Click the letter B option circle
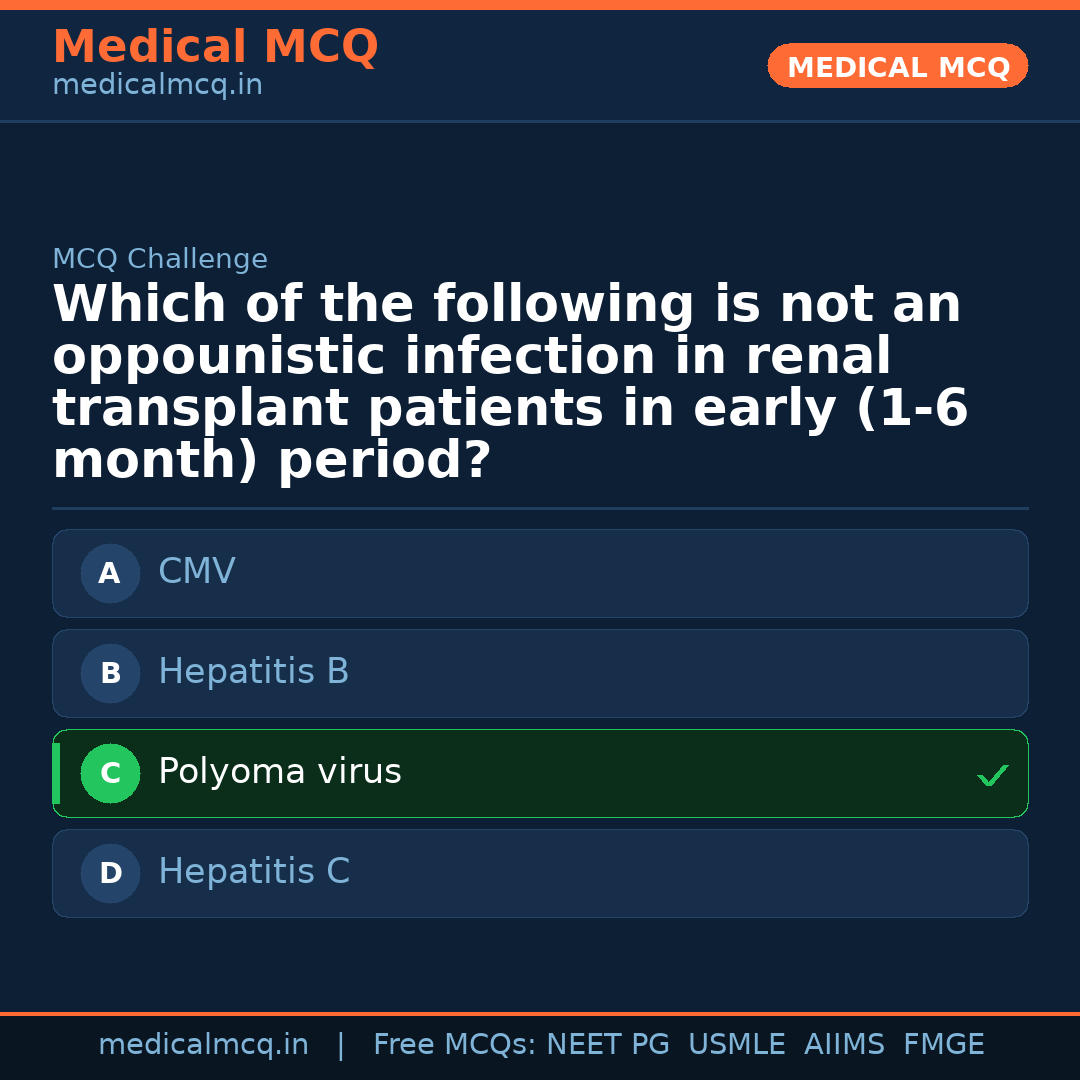The width and height of the screenshot is (1080, 1080). click(110, 674)
